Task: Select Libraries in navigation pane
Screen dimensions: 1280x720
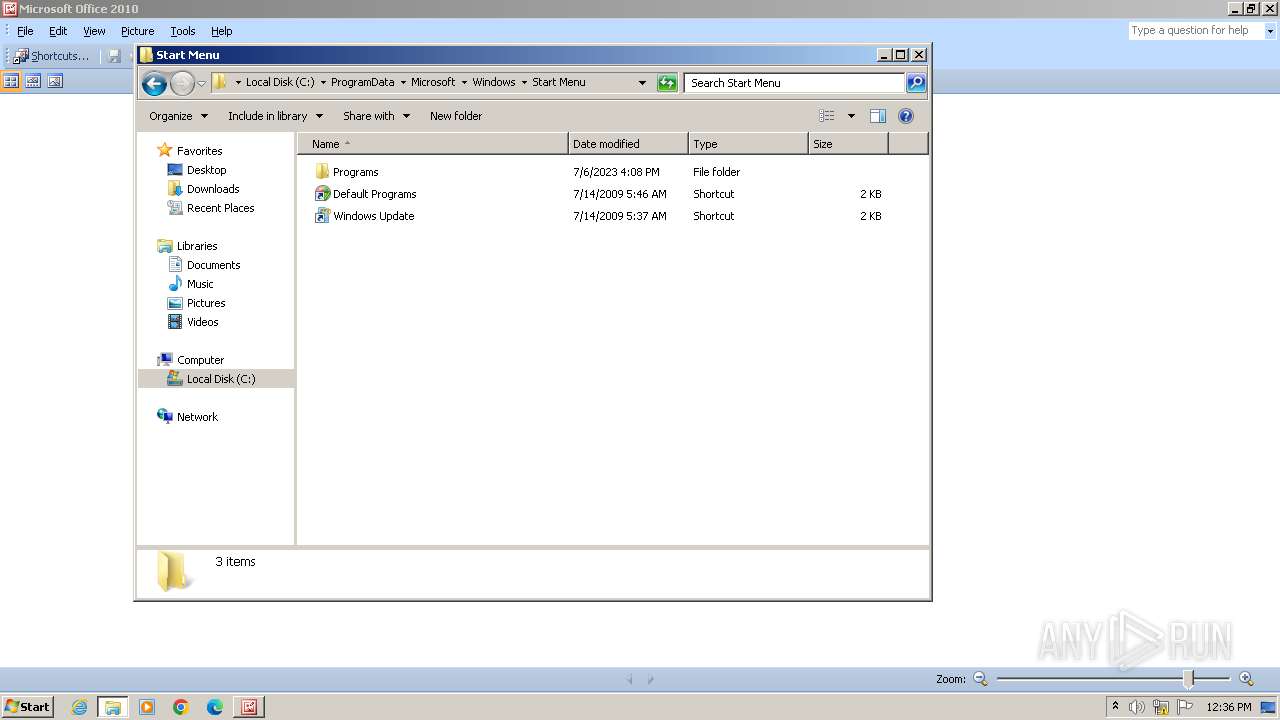Action: (197, 246)
